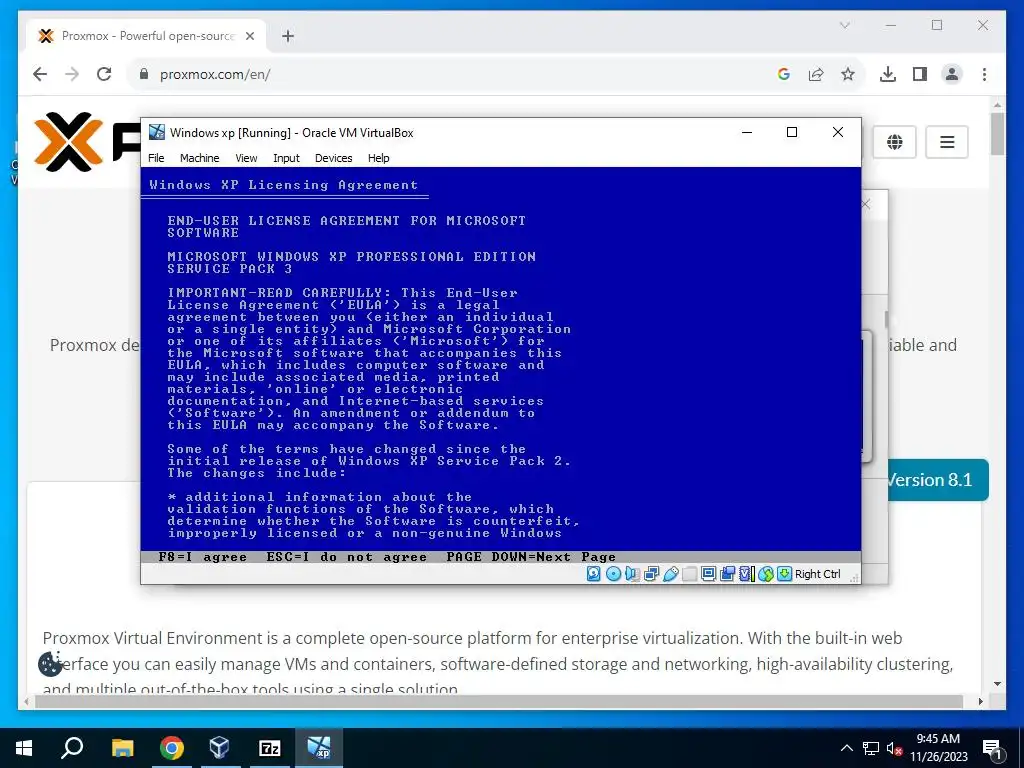Image resolution: width=1024 pixels, height=768 pixels.
Task: Open the Input menu in VirtualBox
Action: point(286,158)
